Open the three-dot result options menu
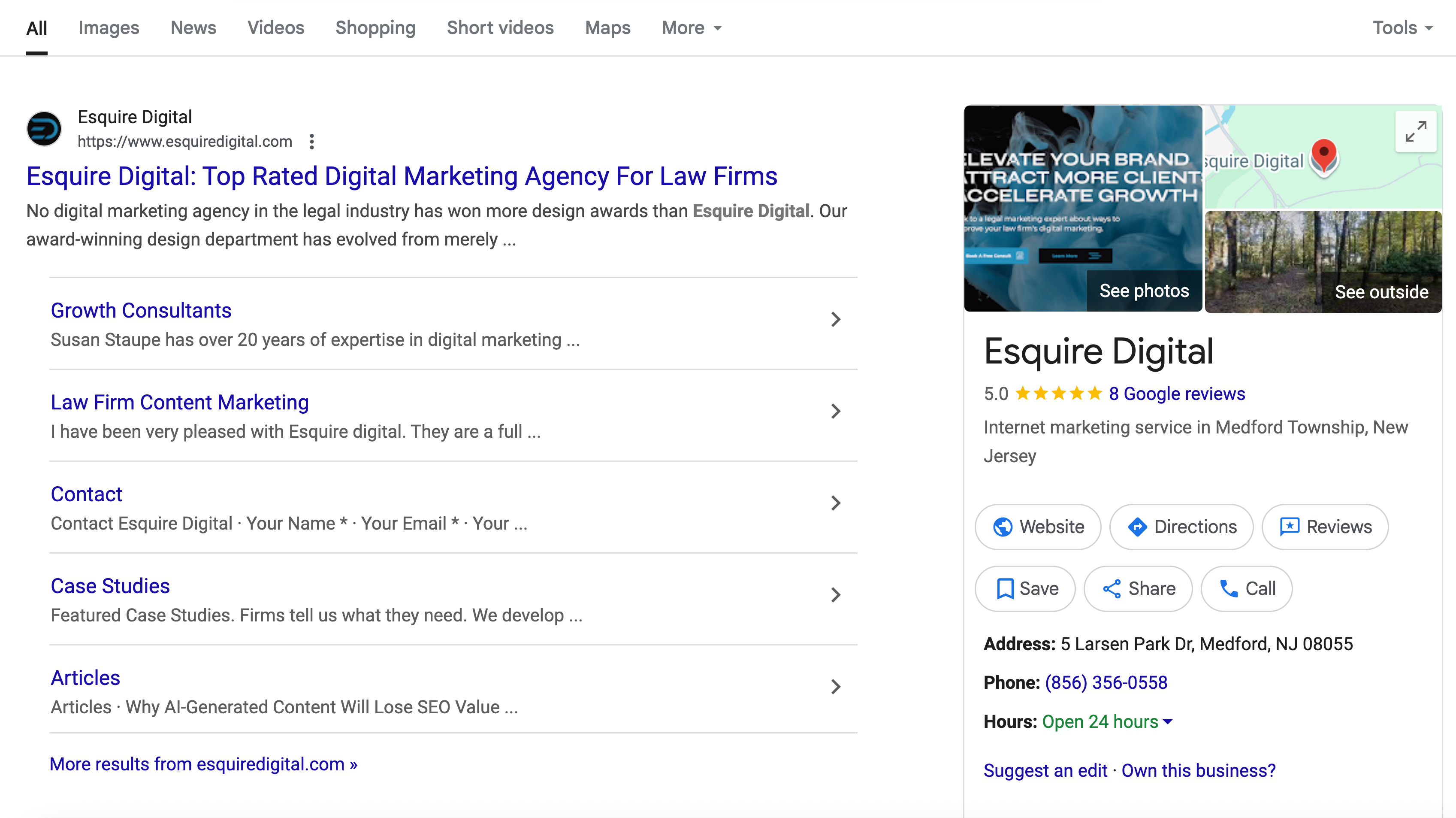 click(311, 141)
